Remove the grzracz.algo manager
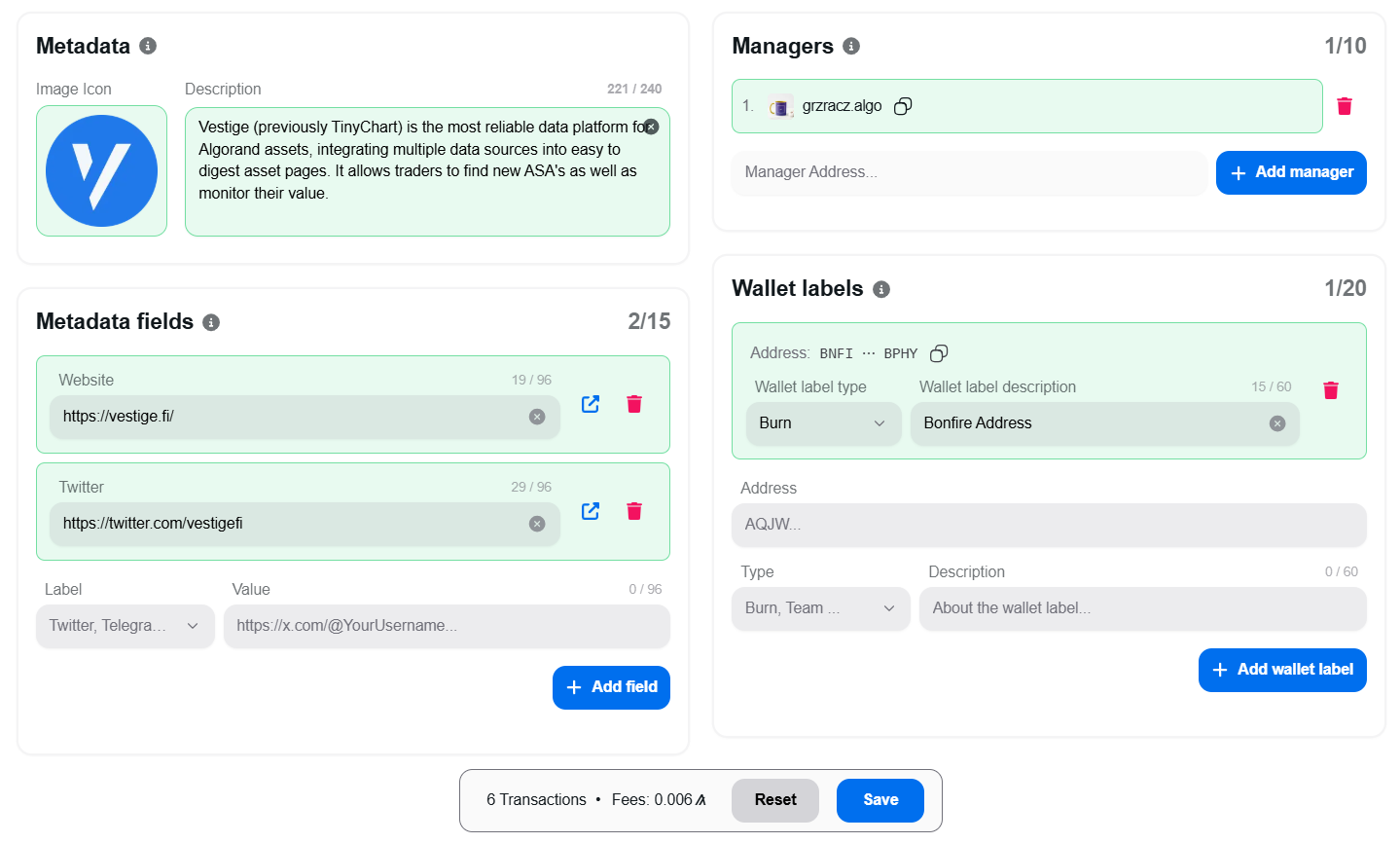The image size is (1400, 843). [x=1345, y=106]
